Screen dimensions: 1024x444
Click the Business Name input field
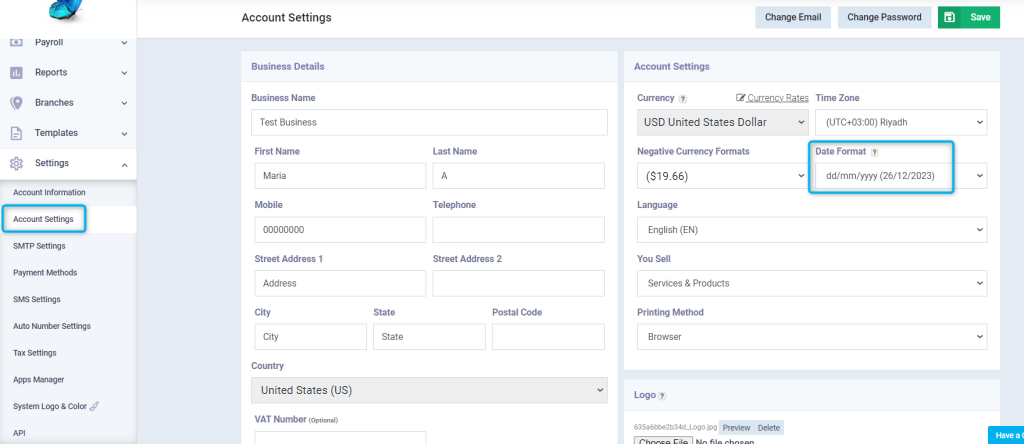tap(429, 122)
